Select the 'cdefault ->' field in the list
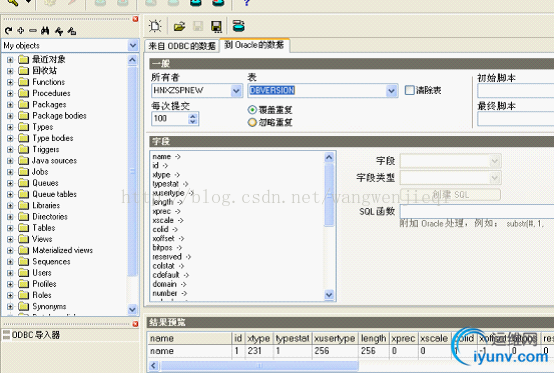This screenshot has width=554, height=373. pyautogui.click(x=171, y=275)
